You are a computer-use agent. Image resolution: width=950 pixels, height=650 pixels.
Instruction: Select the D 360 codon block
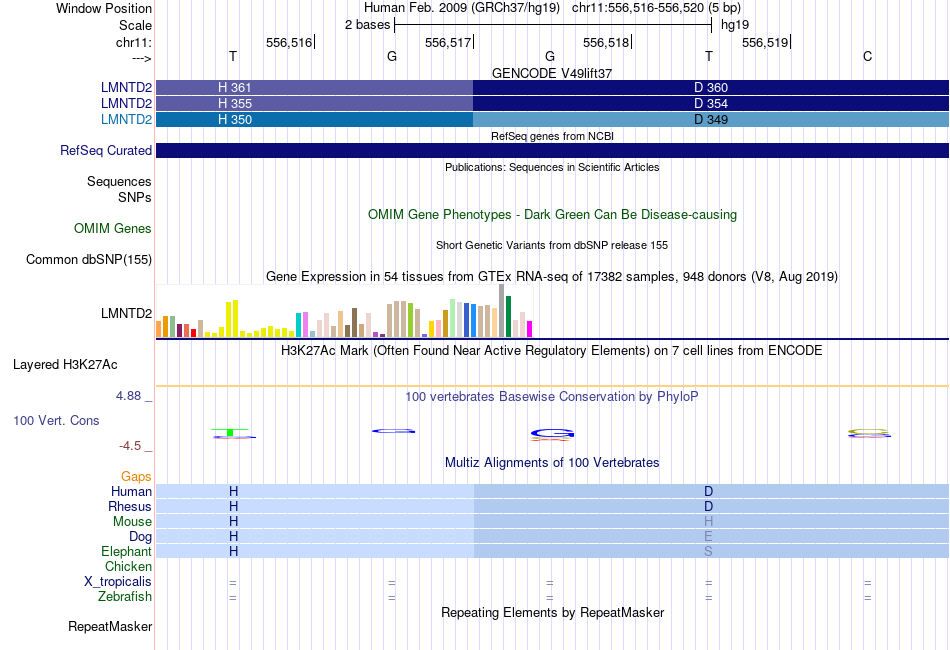coord(711,87)
